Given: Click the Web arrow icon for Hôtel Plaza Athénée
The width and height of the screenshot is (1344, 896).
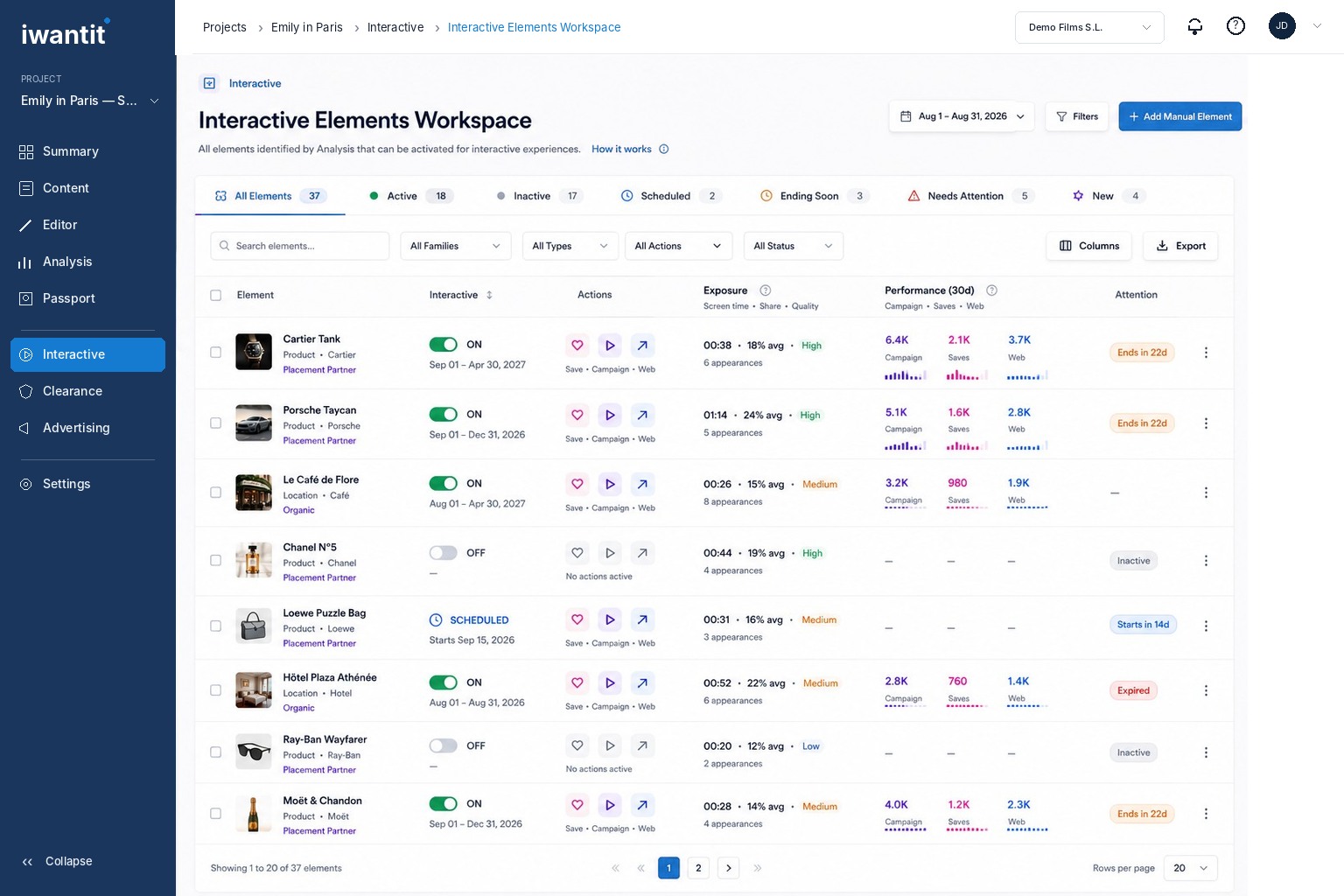Looking at the screenshot, I should (642, 682).
